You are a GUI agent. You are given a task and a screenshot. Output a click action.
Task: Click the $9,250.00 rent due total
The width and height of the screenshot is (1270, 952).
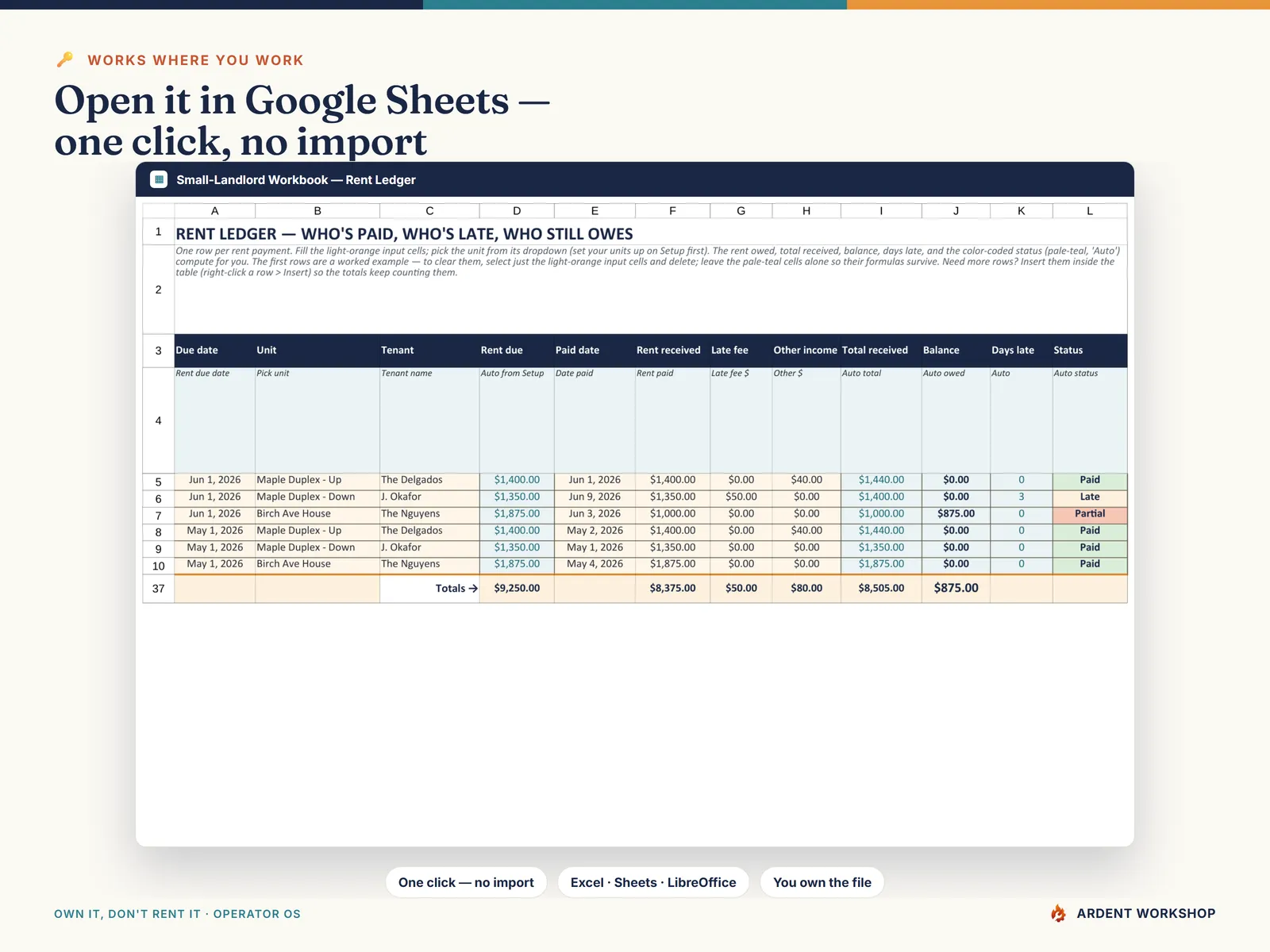pos(517,589)
